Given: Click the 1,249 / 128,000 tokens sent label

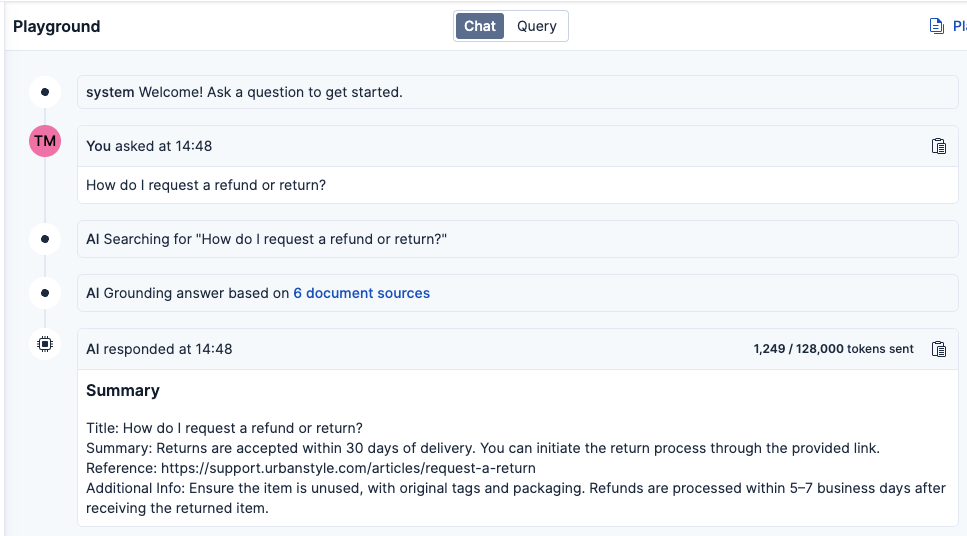Looking at the screenshot, I should point(833,349).
